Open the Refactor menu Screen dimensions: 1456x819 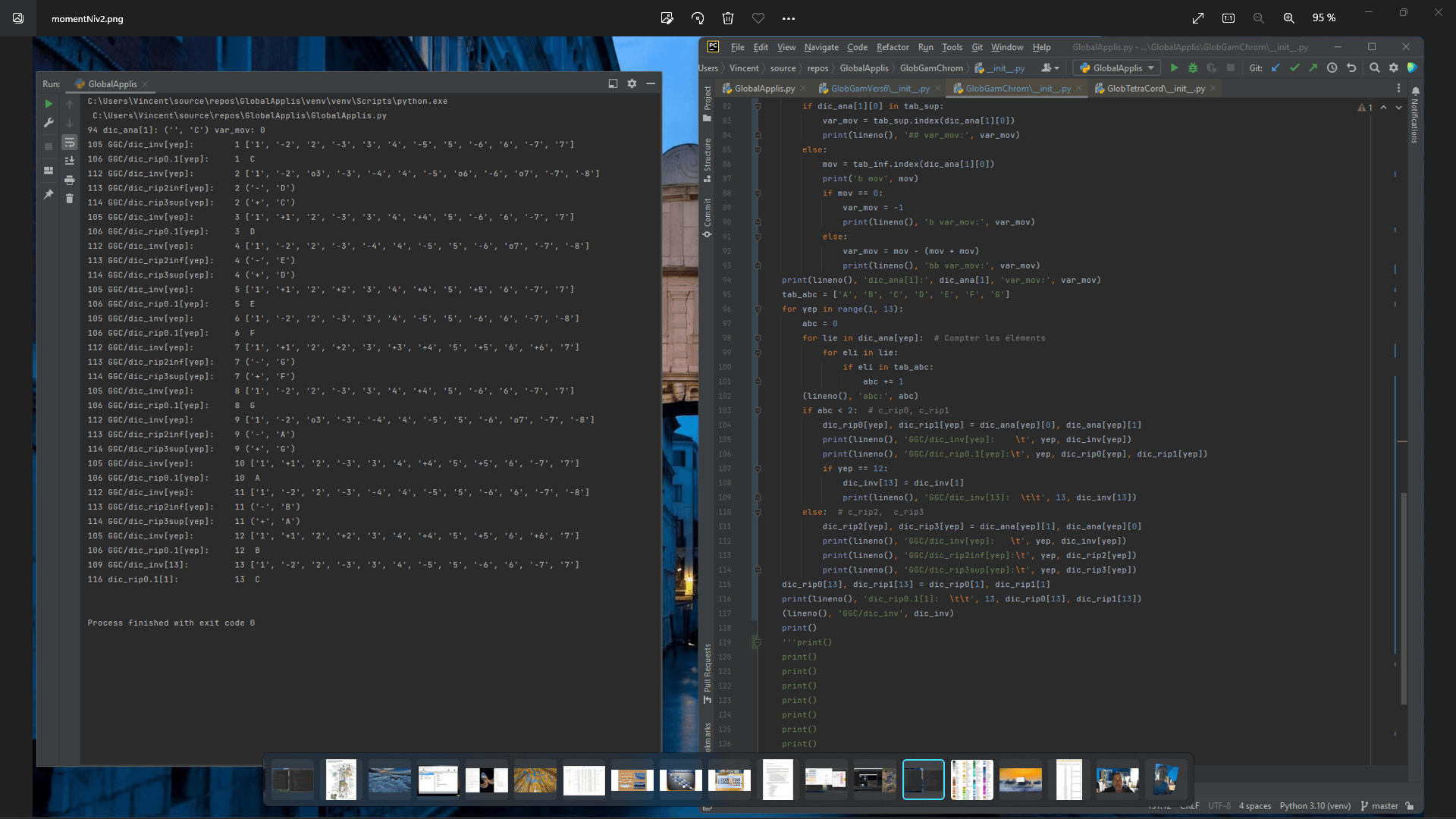[x=893, y=47]
